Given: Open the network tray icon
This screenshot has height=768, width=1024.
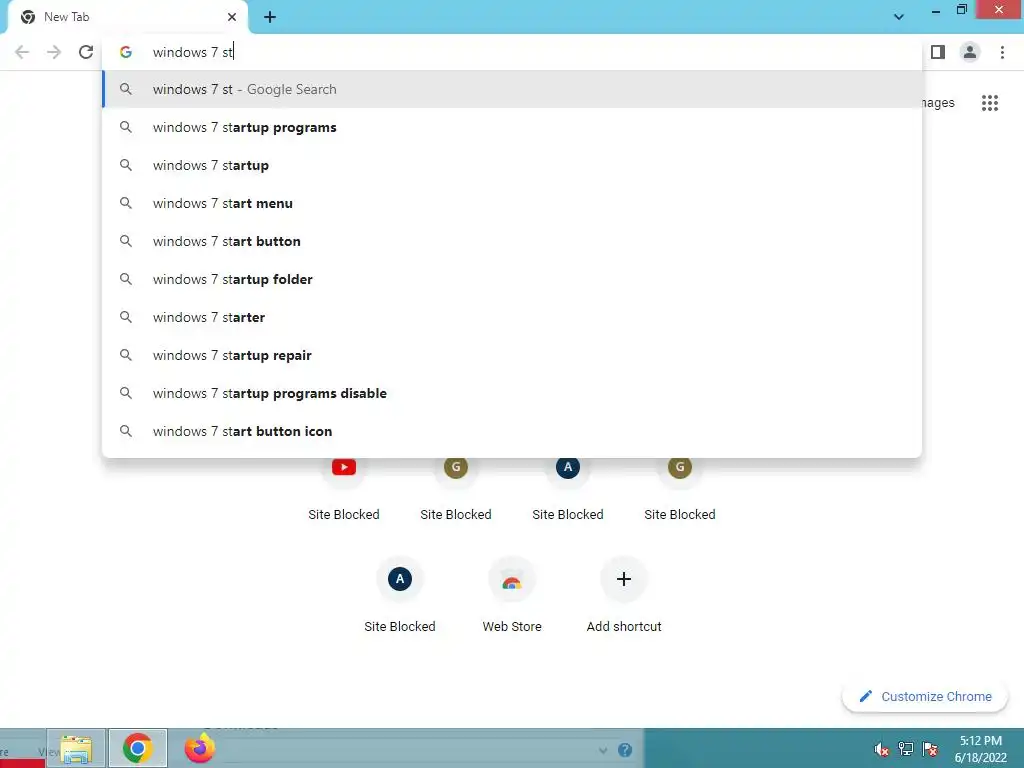Looking at the screenshot, I should coord(906,749).
